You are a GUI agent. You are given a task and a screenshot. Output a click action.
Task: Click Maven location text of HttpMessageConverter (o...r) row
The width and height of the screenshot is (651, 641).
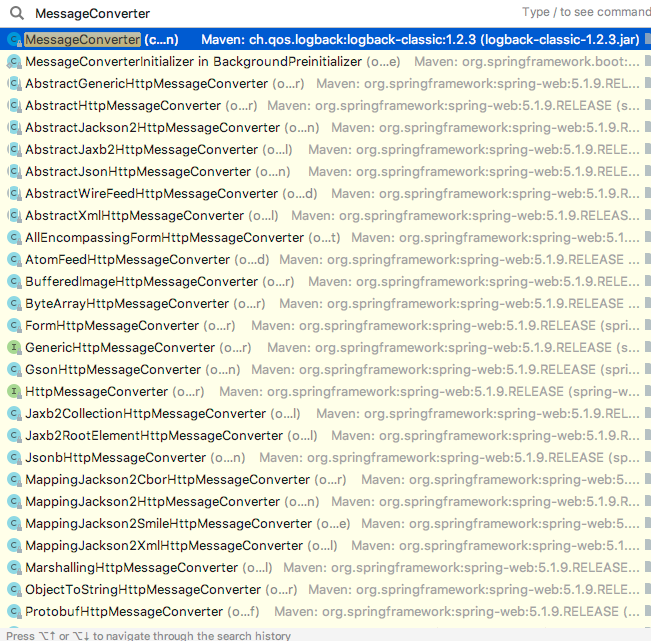click(429, 391)
